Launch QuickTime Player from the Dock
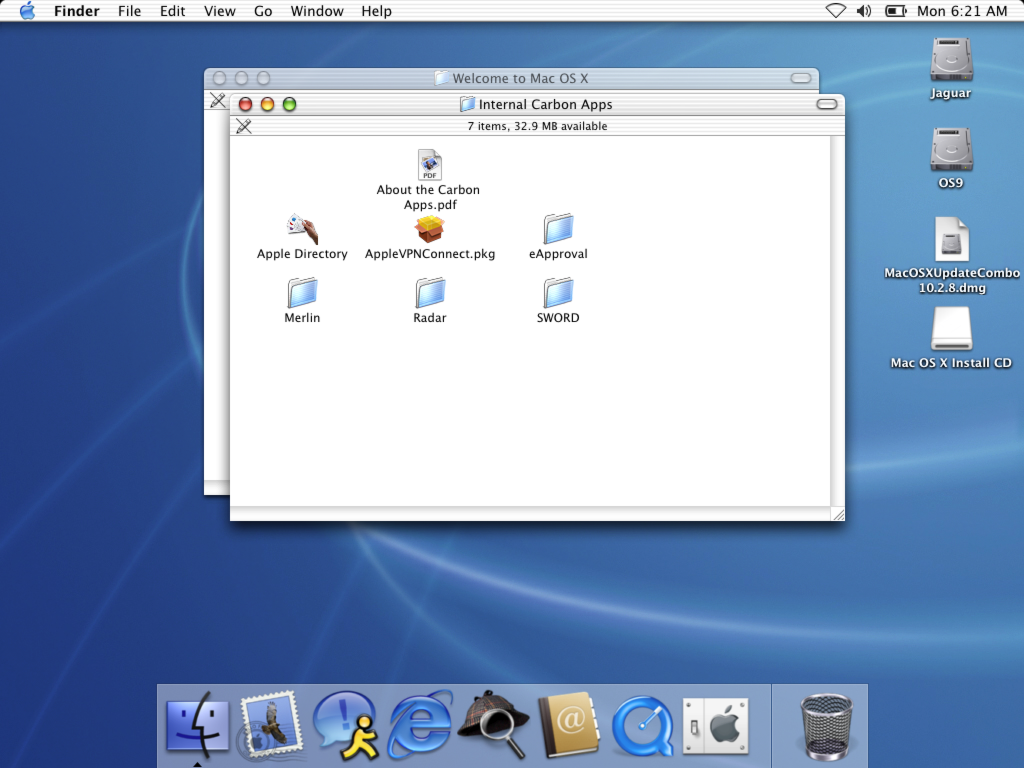 click(x=643, y=726)
